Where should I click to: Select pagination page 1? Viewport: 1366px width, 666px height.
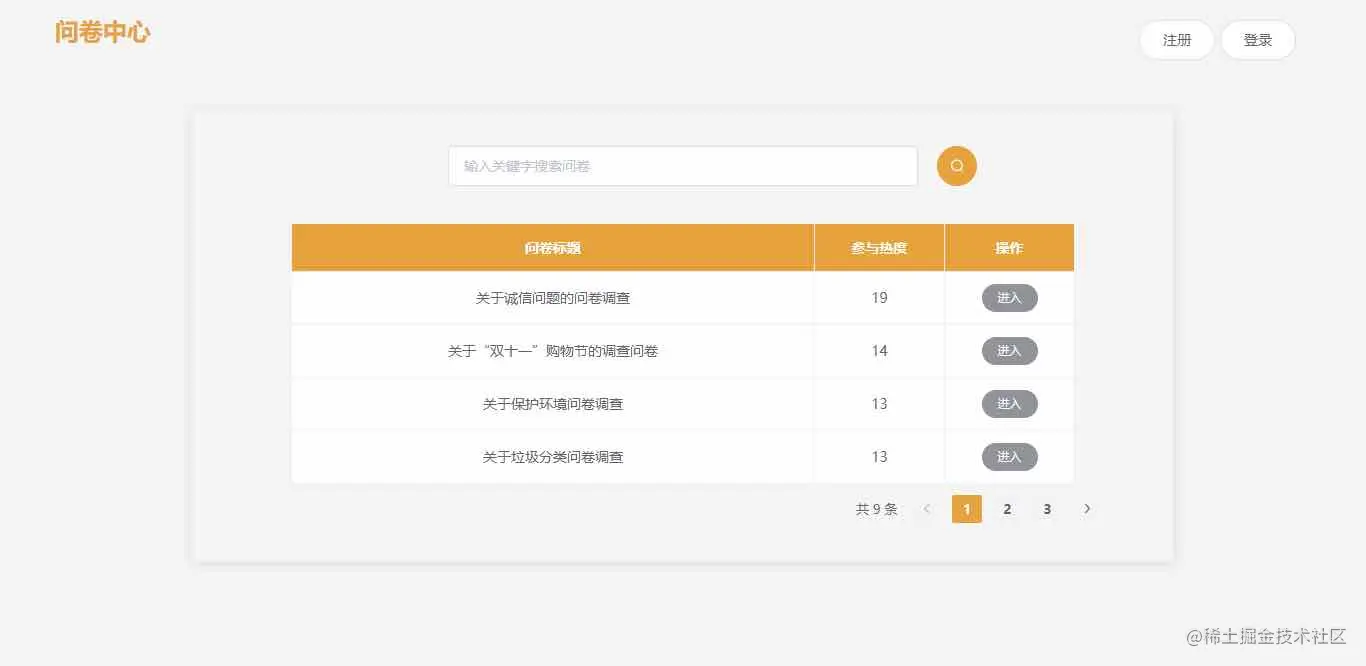click(967, 509)
